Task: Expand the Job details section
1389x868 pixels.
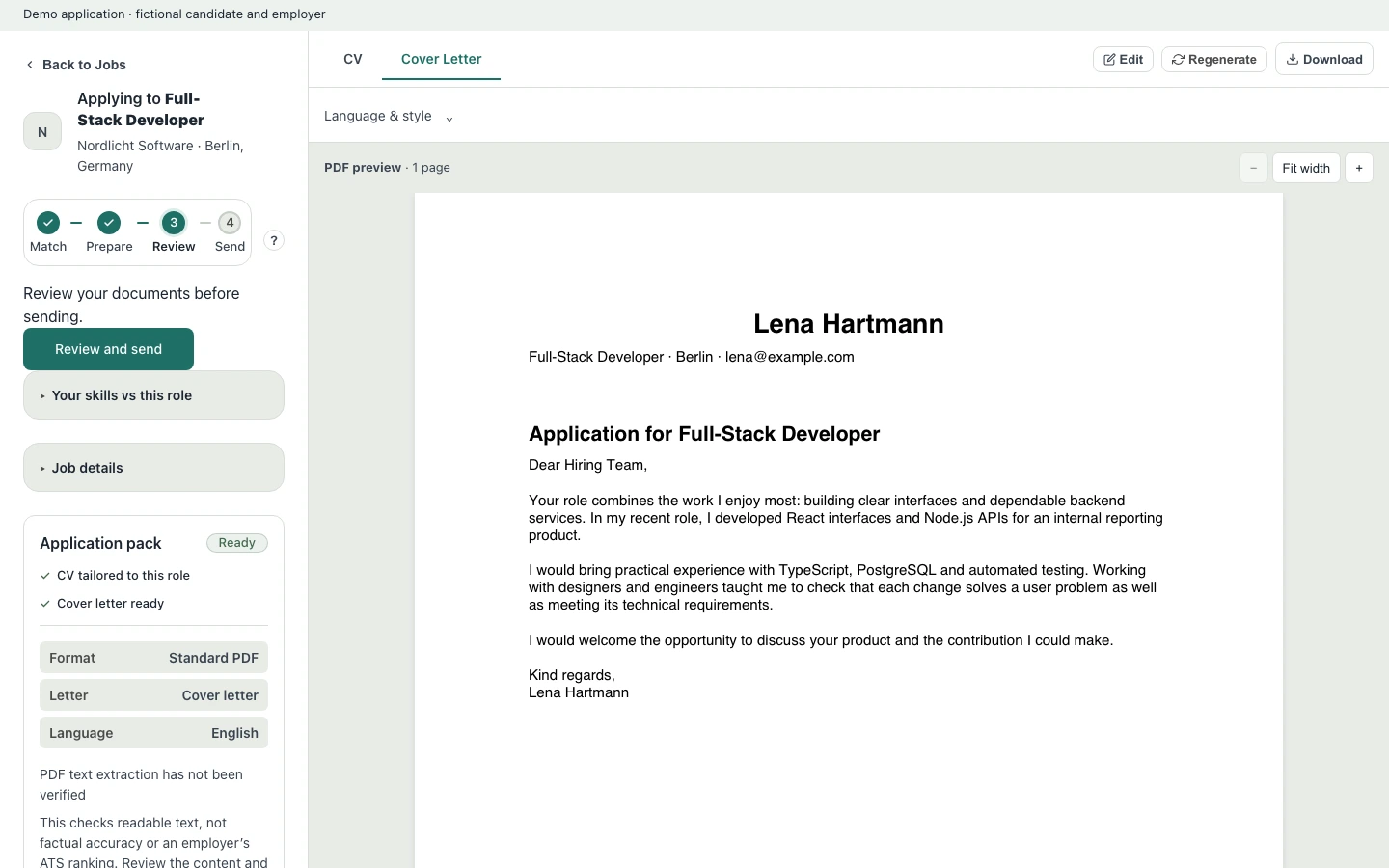Action: tap(153, 468)
